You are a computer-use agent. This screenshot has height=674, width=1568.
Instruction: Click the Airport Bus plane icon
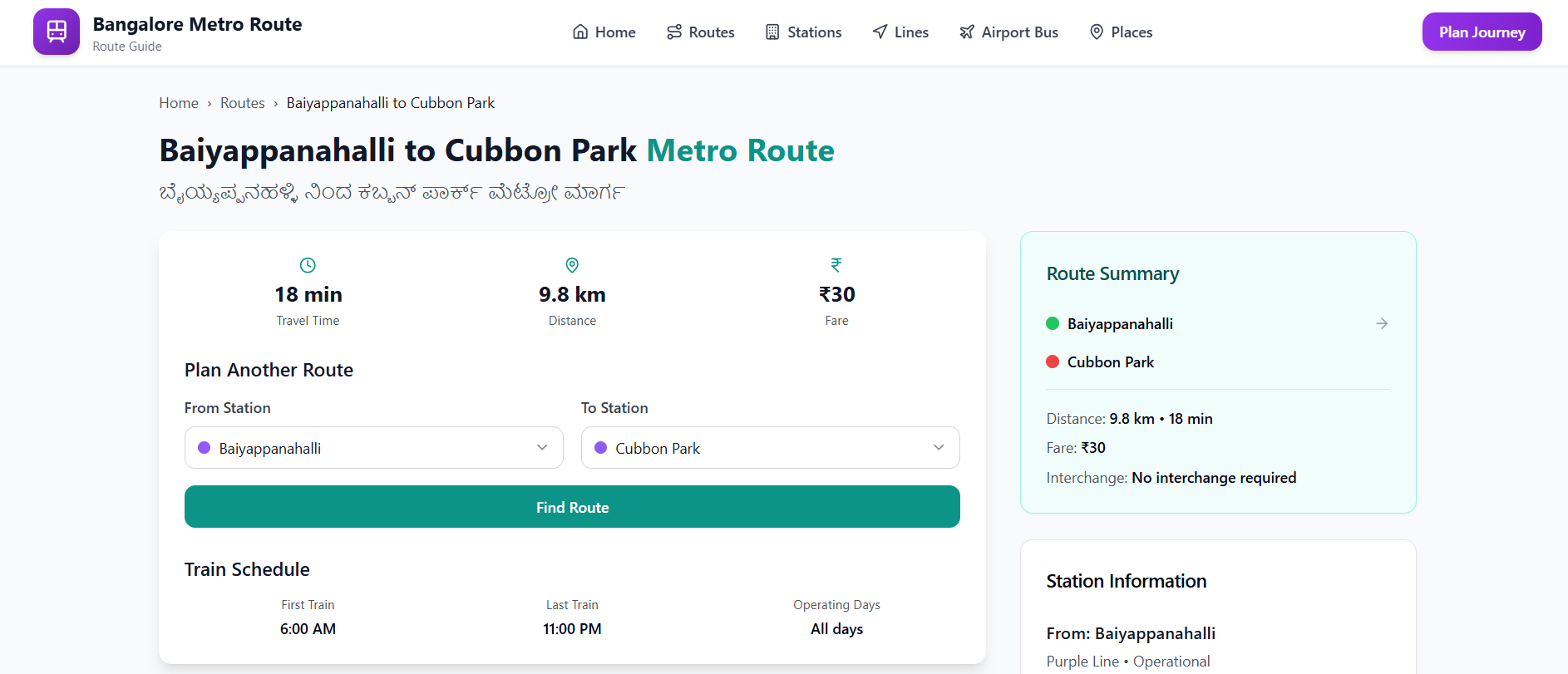click(x=967, y=32)
